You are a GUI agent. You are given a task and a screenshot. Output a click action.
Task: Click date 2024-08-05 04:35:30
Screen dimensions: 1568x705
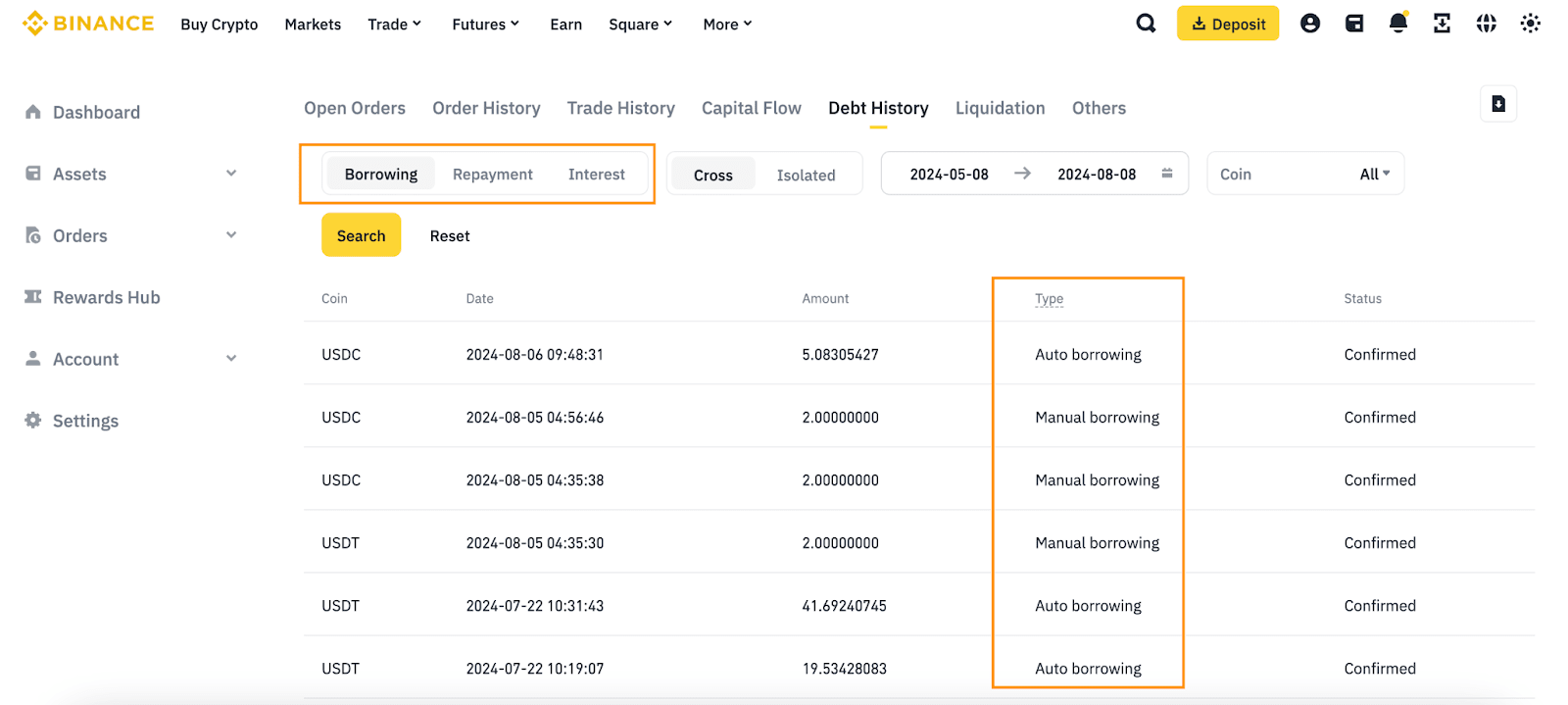(534, 543)
